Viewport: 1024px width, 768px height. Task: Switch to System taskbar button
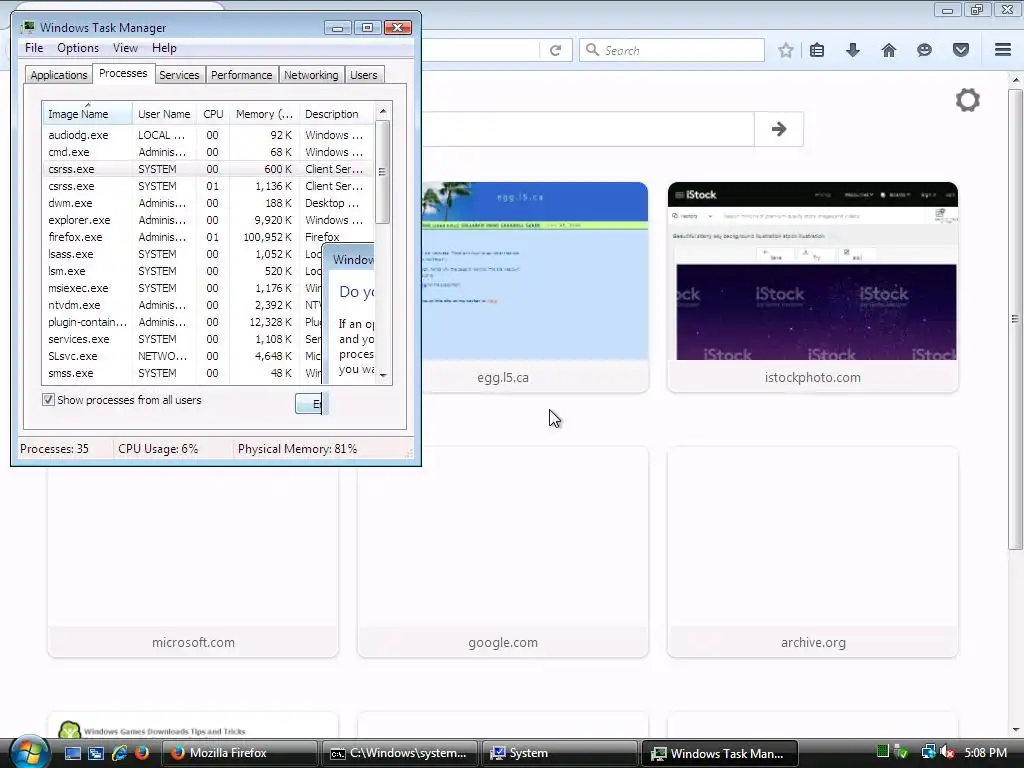point(560,753)
